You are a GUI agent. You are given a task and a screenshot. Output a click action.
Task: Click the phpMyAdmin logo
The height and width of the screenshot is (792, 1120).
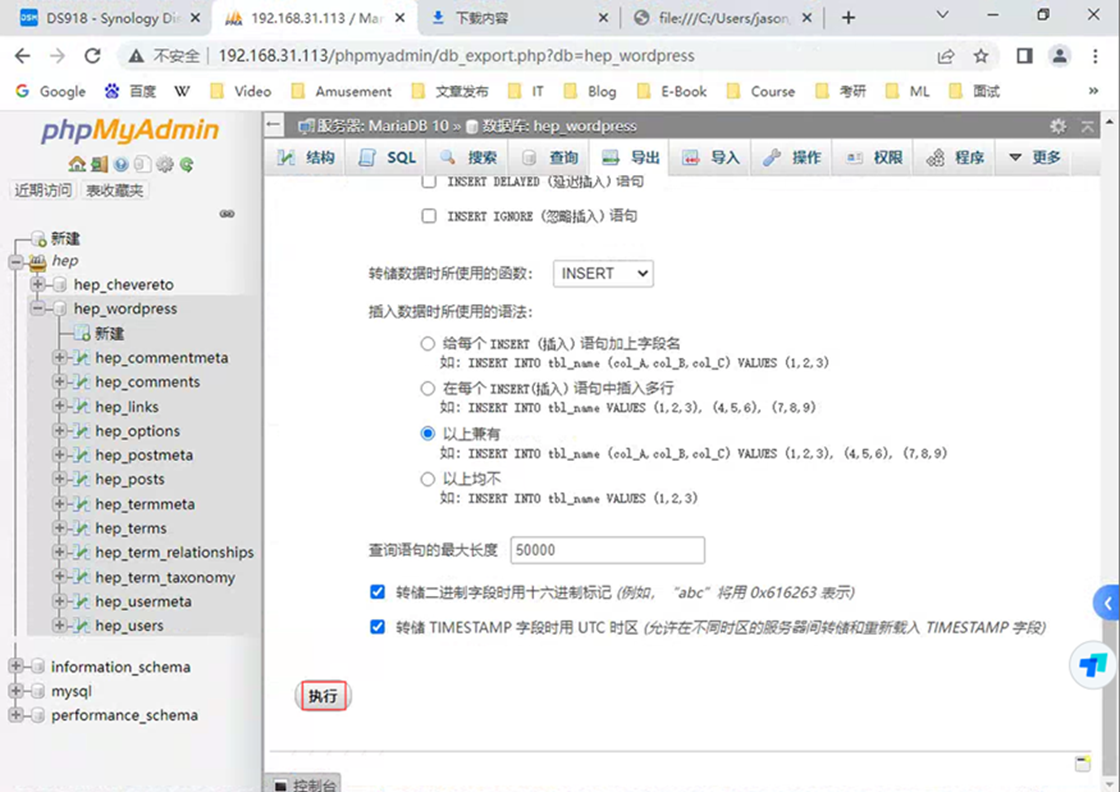coord(130,130)
